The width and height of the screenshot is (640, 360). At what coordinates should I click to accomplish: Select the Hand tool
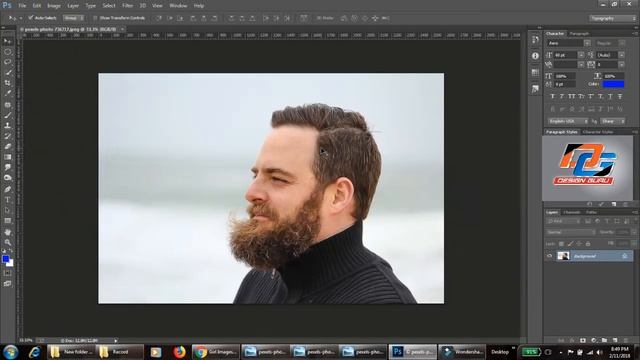pyautogui.click(x=7, y=232)
